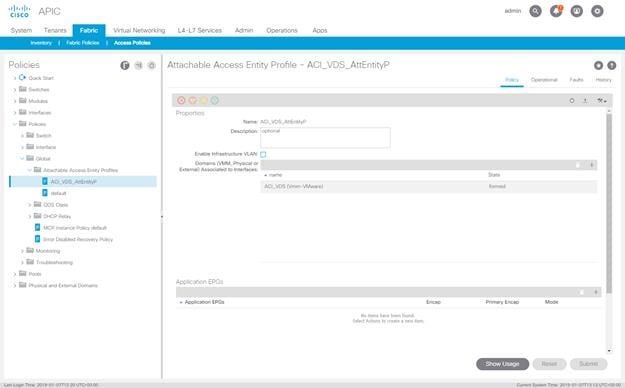Viewport: 625px width, 388px height.
Task: Click the green warning fault icon
Action: [214, 100]
